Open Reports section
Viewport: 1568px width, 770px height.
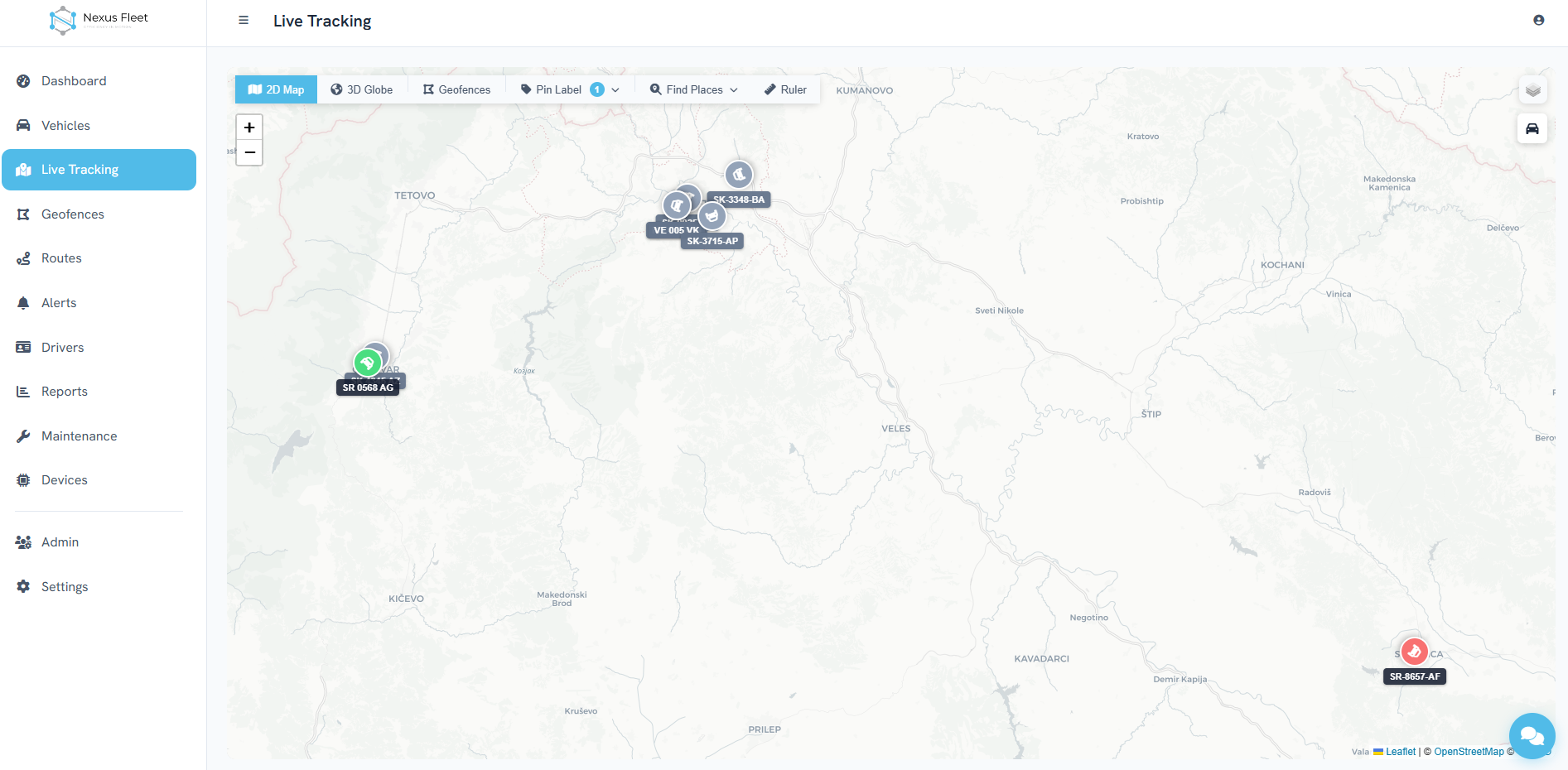(x=99, y=392)
